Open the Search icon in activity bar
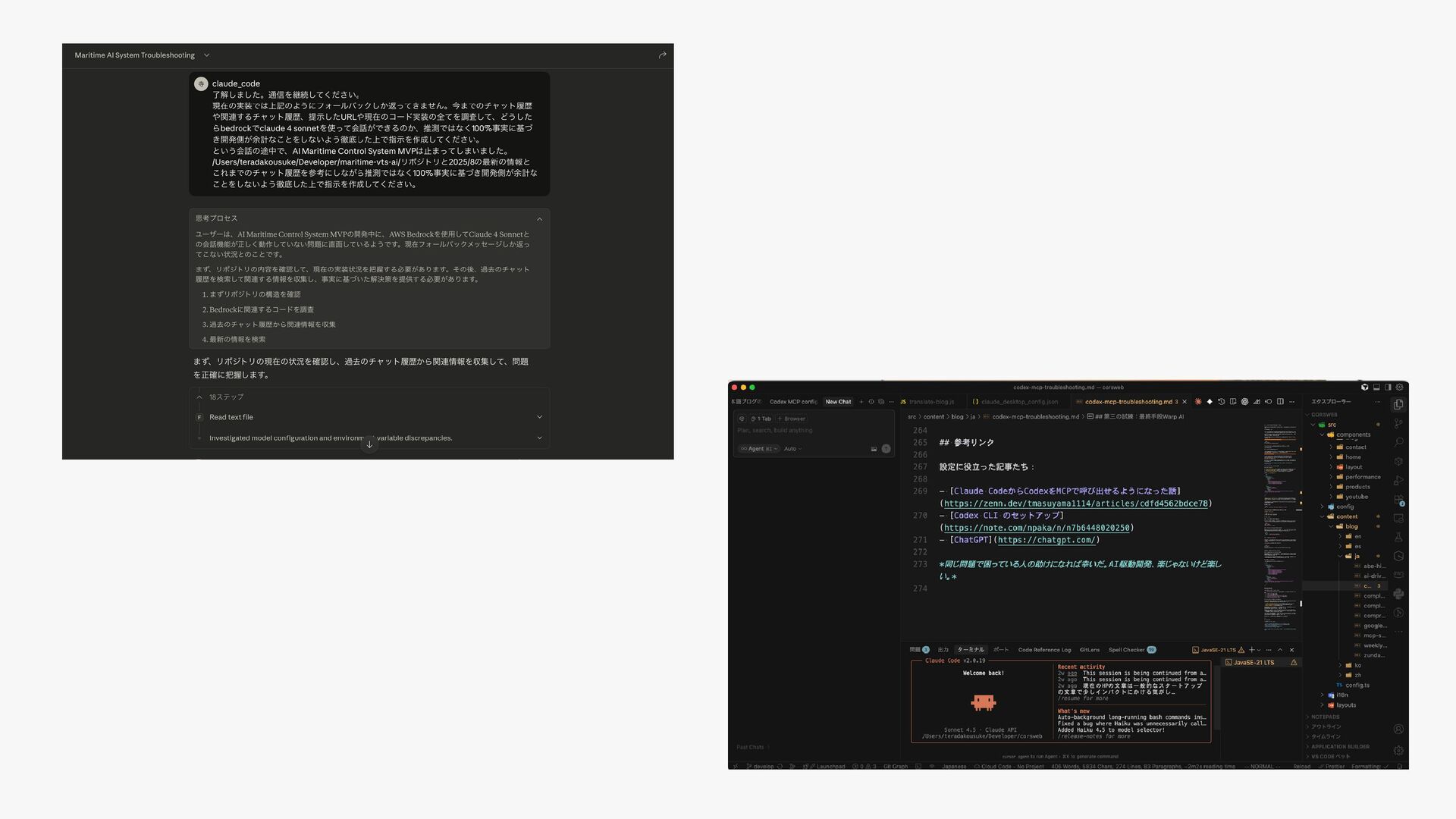The width and height of the screenshot is (1456, 819). tap(1398, 442)
